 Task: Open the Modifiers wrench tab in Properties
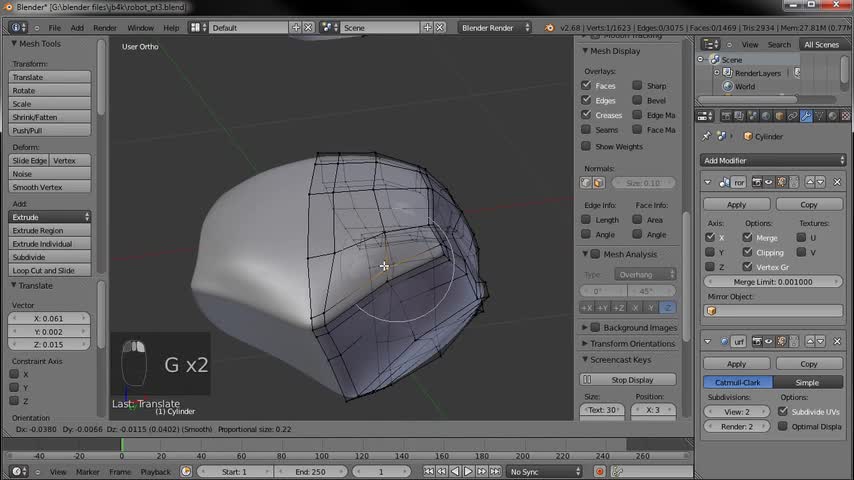point(806,116)
